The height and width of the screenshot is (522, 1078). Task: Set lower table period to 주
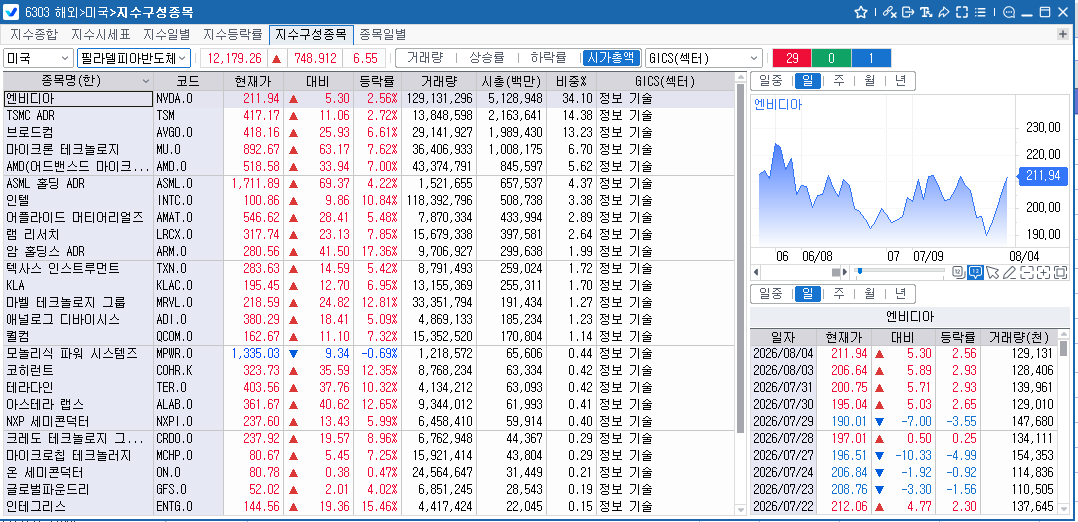[838, 294]
